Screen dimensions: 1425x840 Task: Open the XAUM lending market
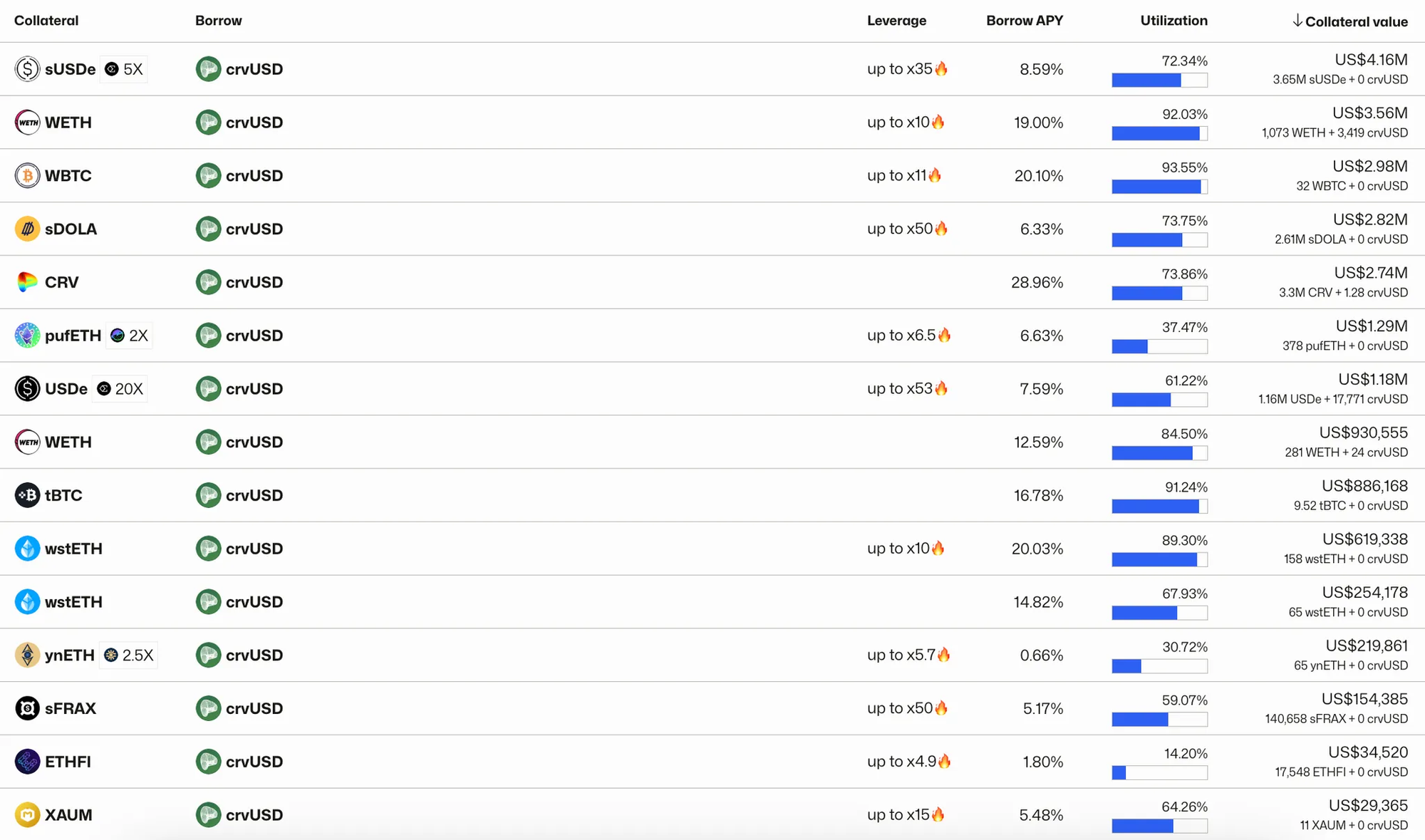712,814
